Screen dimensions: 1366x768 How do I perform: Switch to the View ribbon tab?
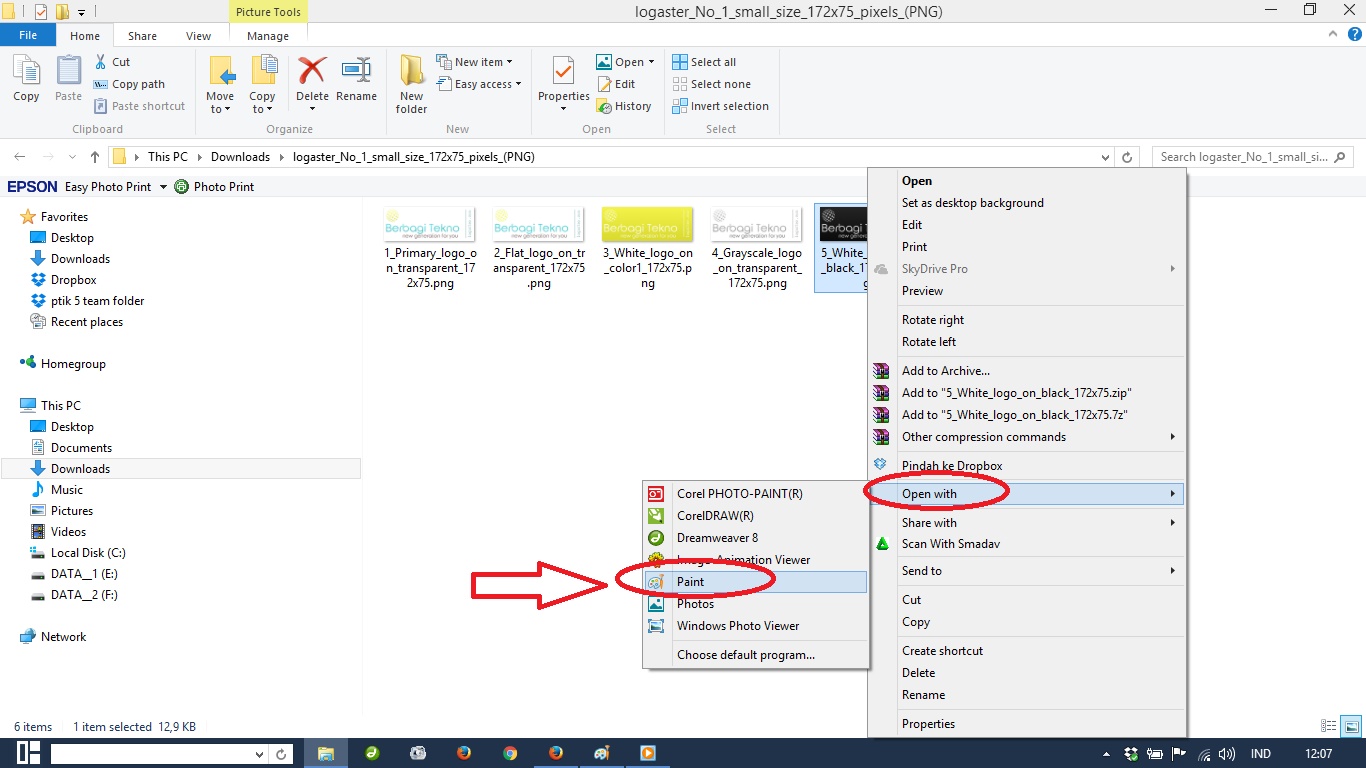tap(199, 36)
